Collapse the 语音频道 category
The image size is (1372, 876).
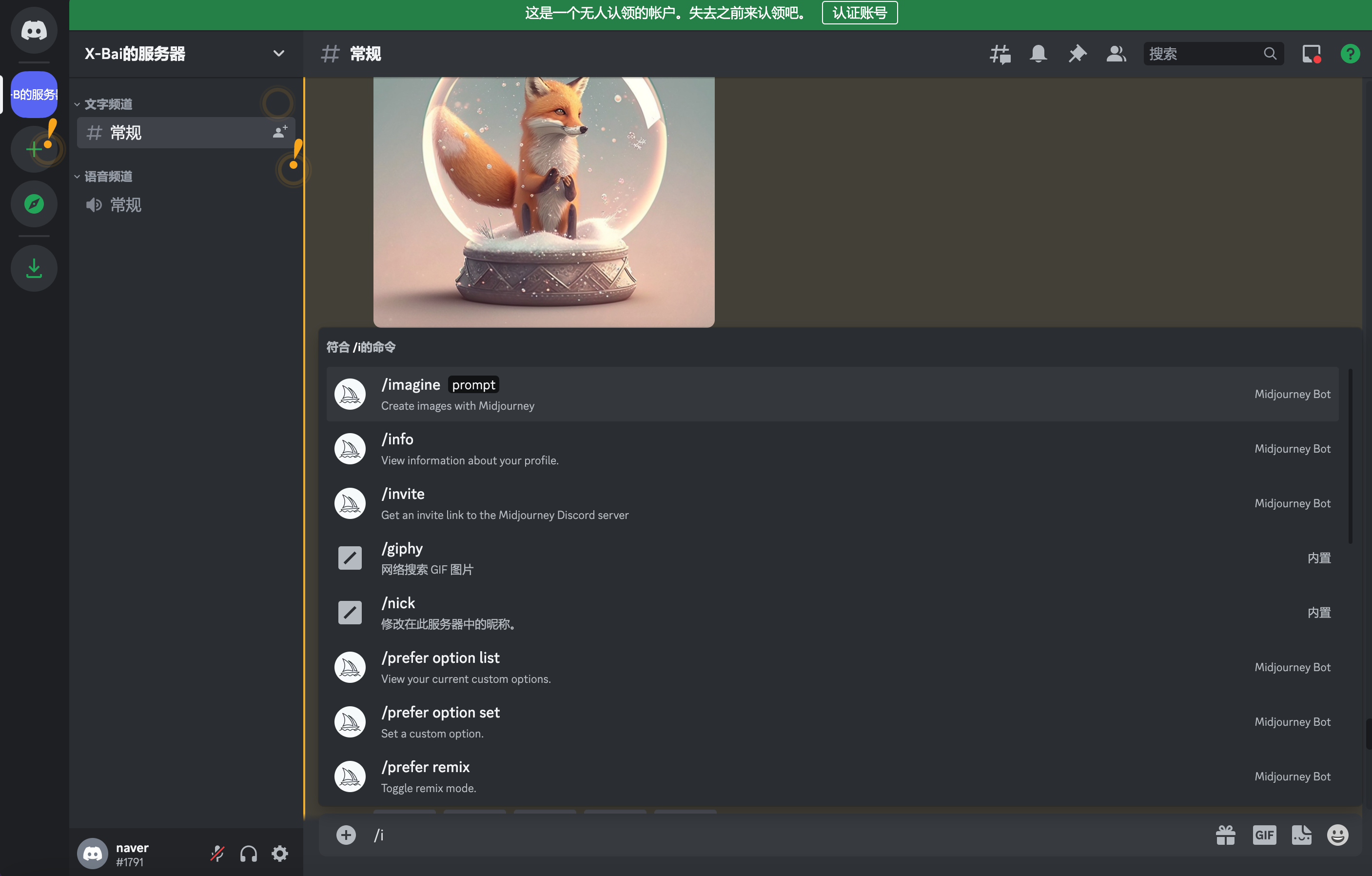[108, 177]
